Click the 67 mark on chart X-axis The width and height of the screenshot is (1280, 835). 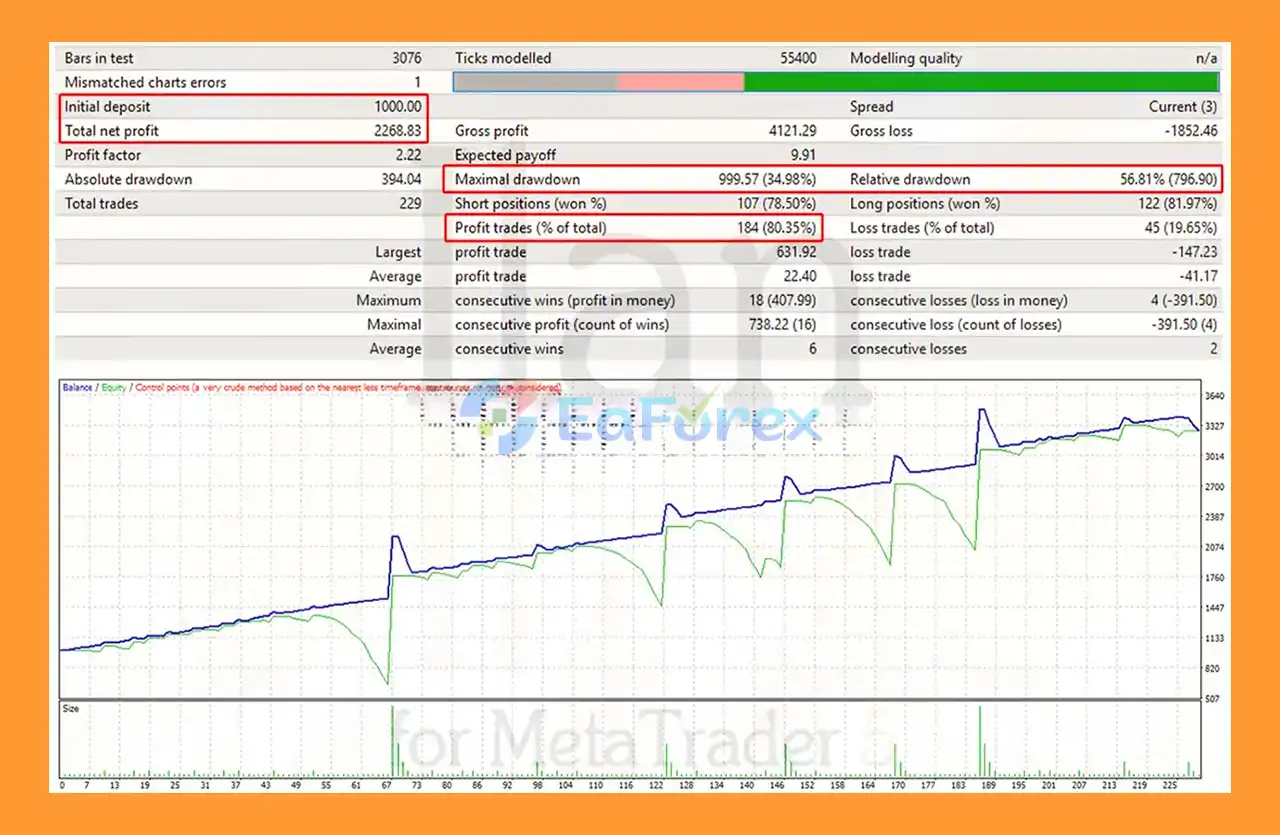(387, 786)
